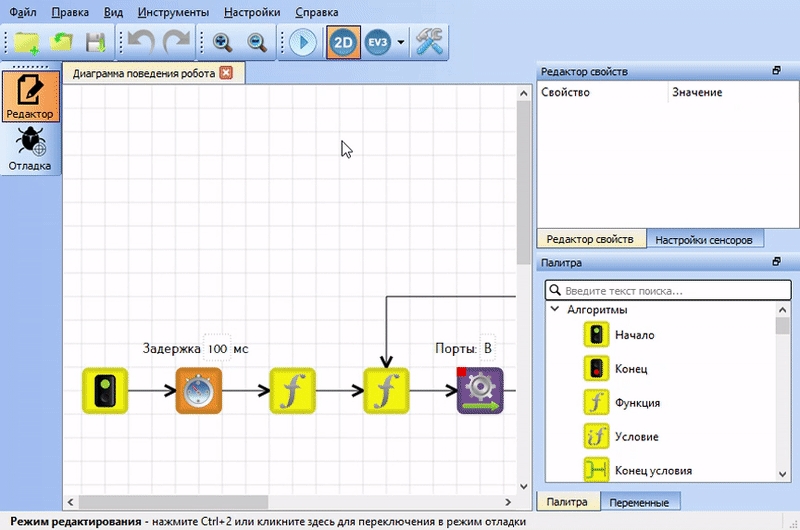Screen dimensions: 800x530
Task: Zoom out with the magnifier minus icon
Action: click(257, 42)
